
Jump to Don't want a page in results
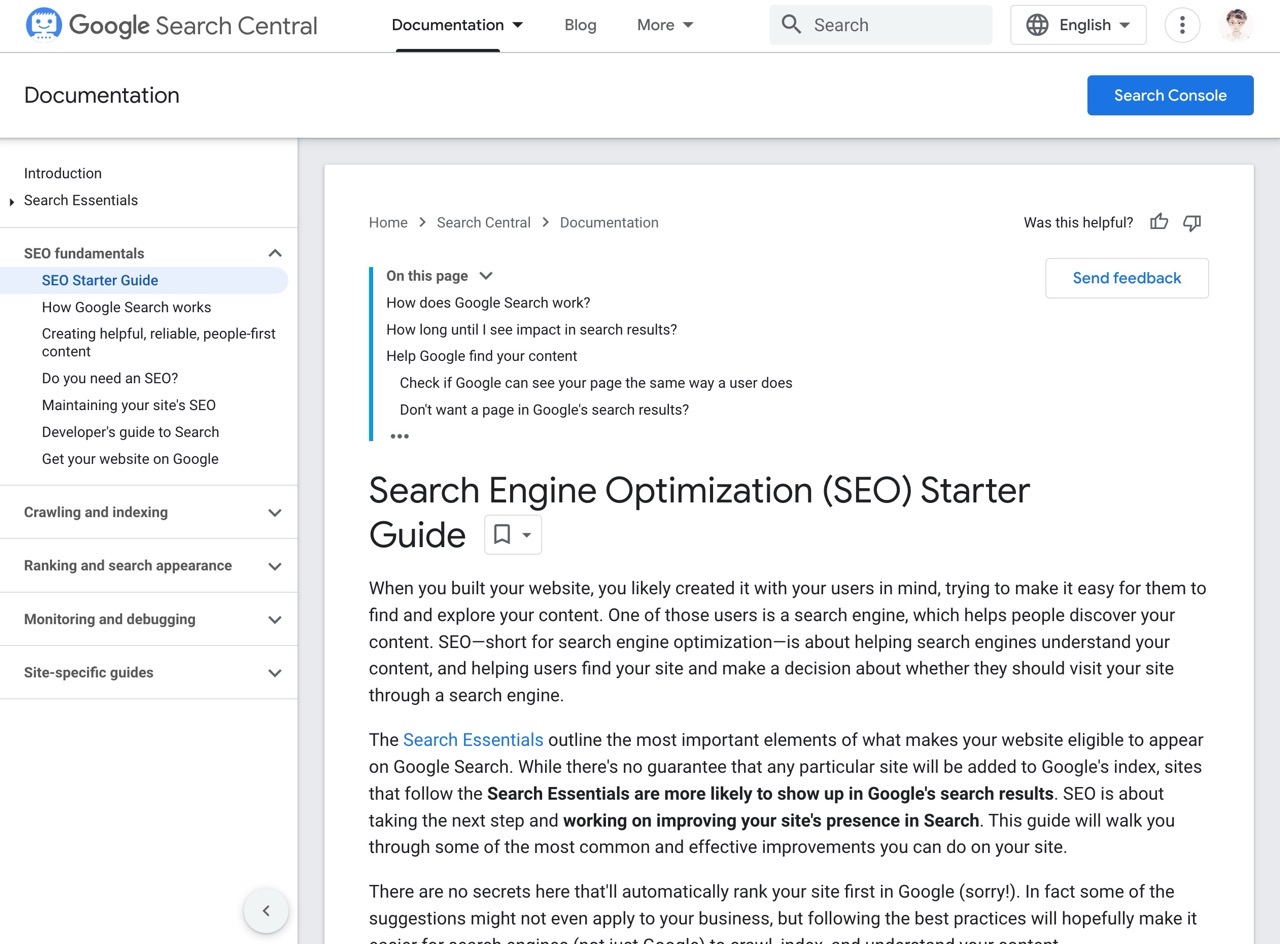coord(544,409)
